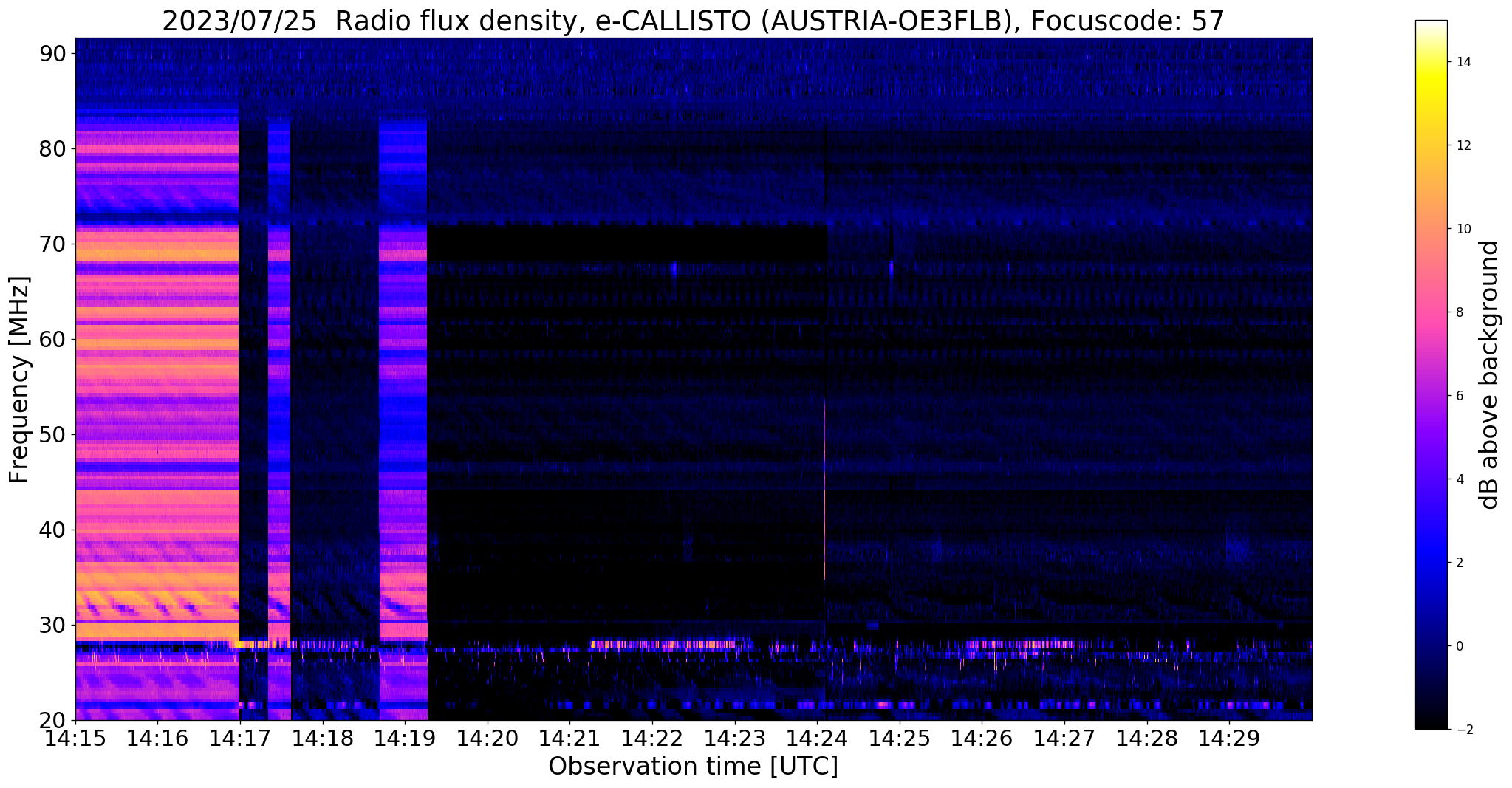Click the 14:19 time tick label
The image size is (1512, 788).
(405, 738)
